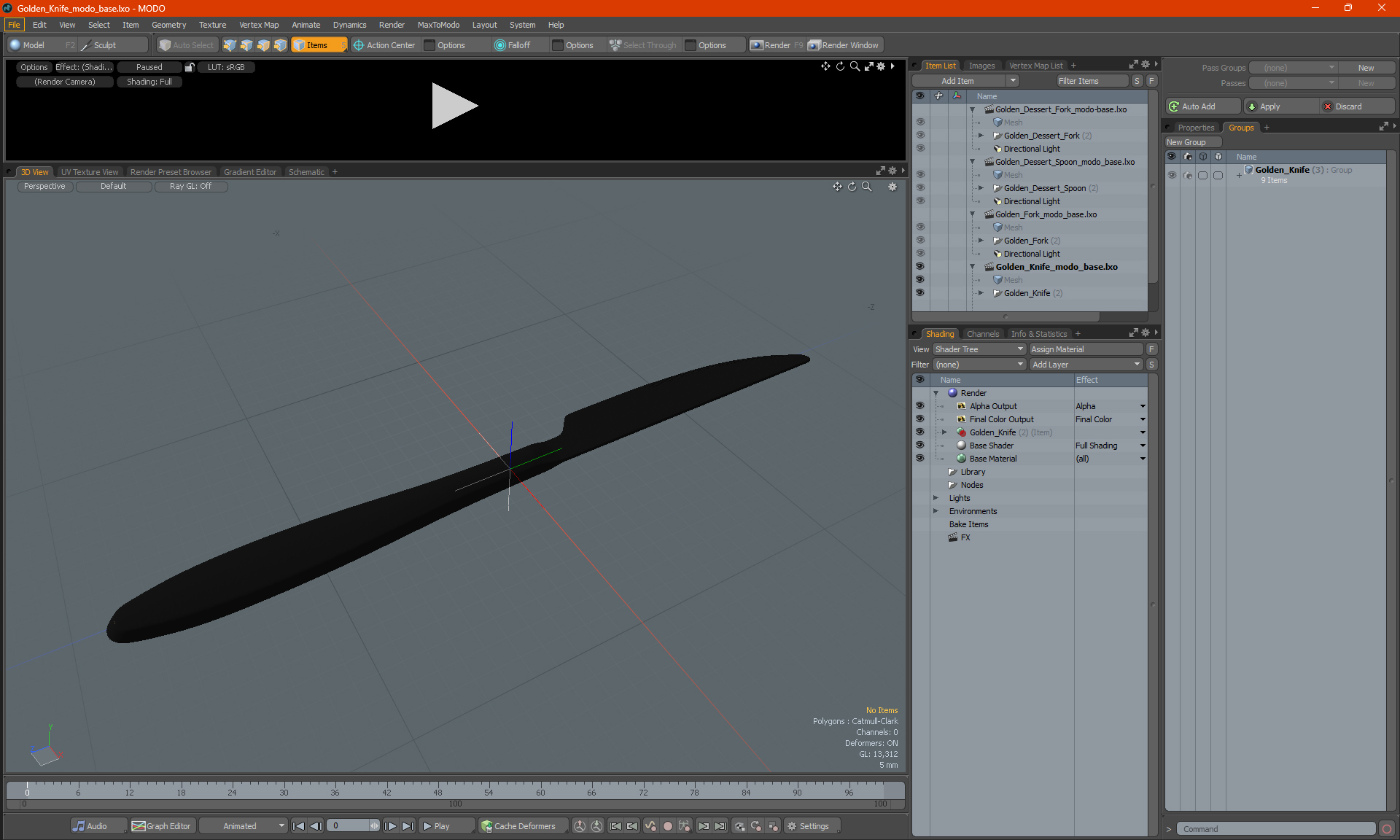Click Play in the timeline
This screenshot has width=1400, height=840.
(446, 826)
